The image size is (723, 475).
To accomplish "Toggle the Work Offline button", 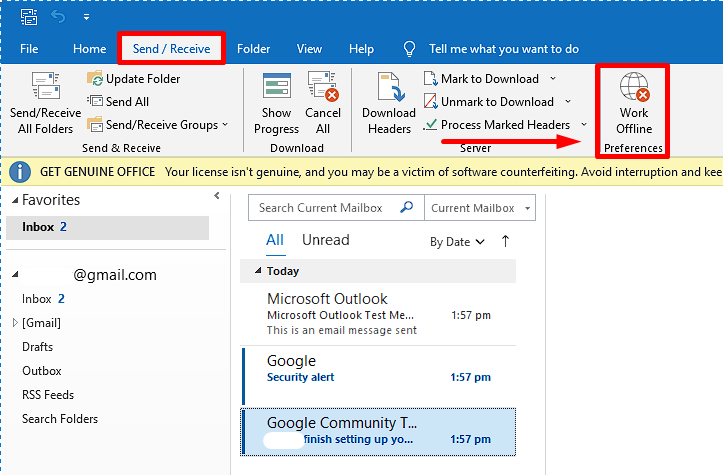I will click(x=634, y=103).
